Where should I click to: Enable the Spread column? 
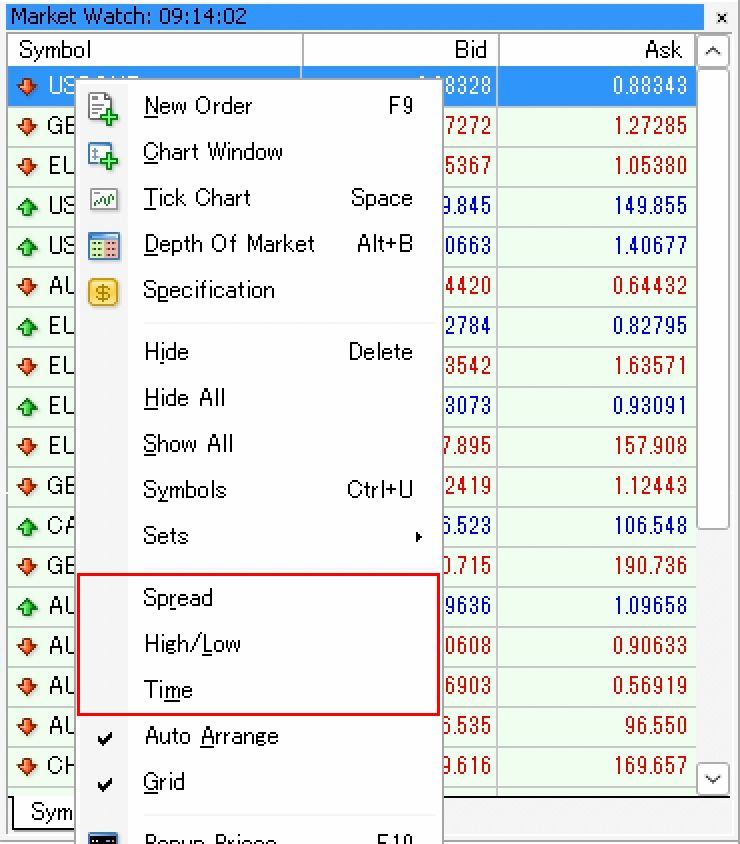coord(178,599)
